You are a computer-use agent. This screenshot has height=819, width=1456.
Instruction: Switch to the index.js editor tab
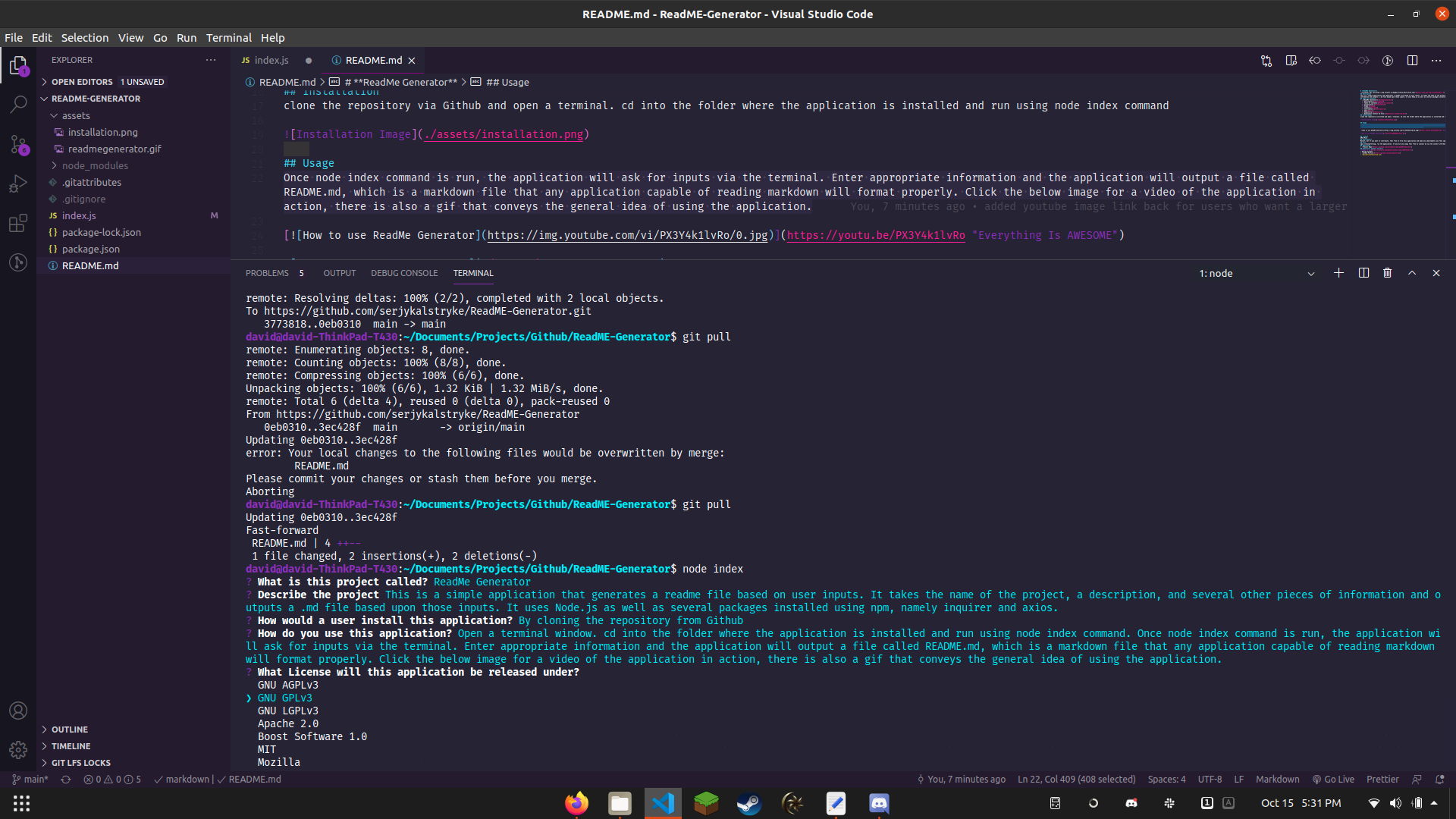click(271, 61)
